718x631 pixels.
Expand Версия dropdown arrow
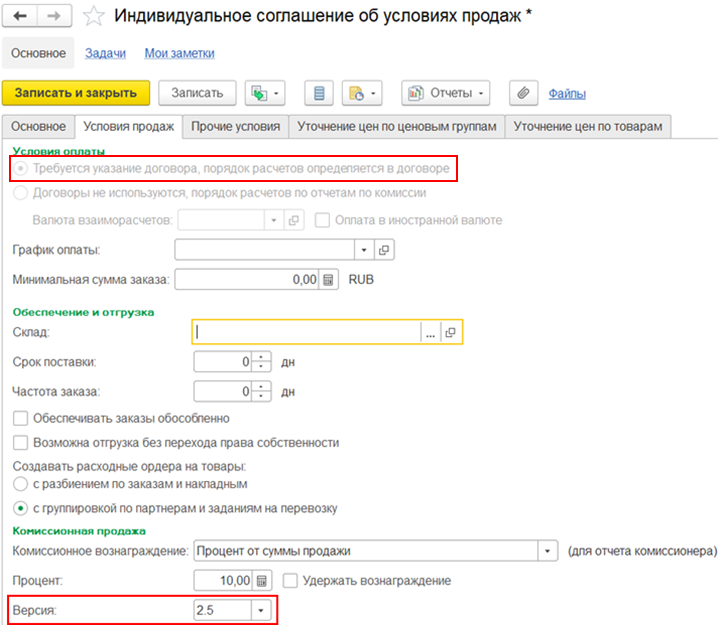coord(261,610)
